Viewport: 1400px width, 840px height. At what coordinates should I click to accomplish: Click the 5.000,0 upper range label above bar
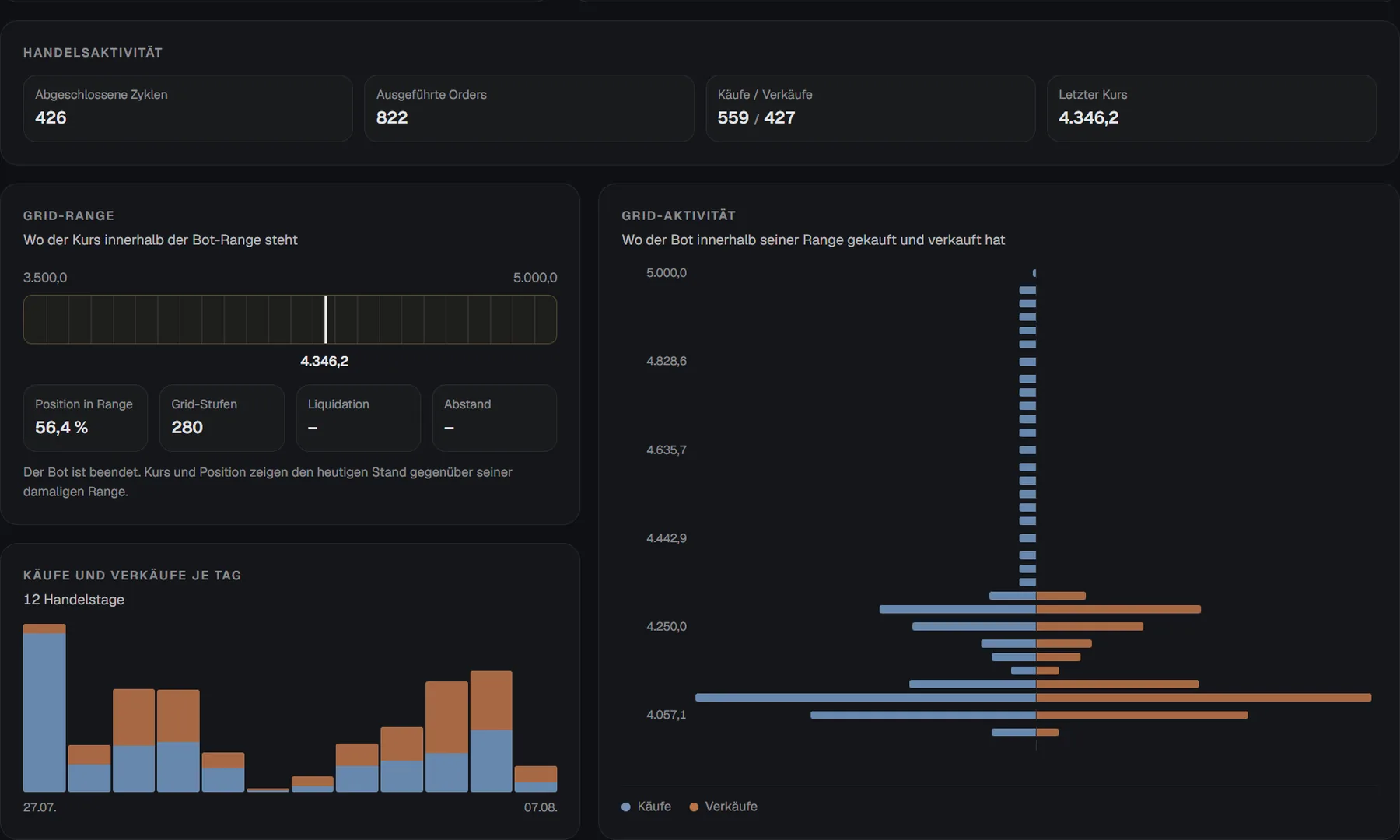coord(535,278)
